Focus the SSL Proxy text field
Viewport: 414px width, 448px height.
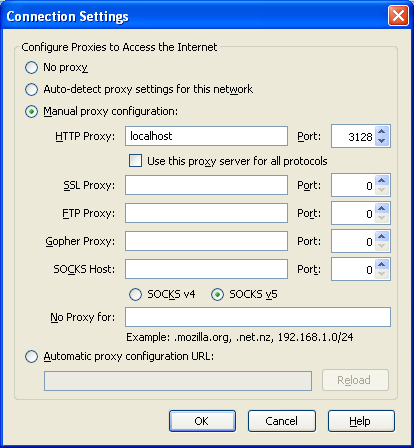[206, 185]
